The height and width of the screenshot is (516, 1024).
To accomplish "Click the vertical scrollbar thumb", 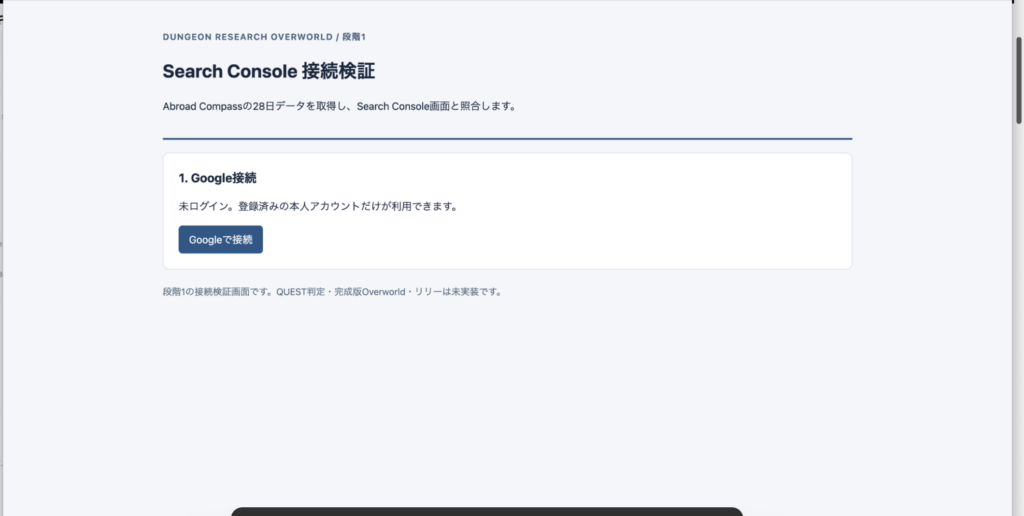I will pos(1018,80).
